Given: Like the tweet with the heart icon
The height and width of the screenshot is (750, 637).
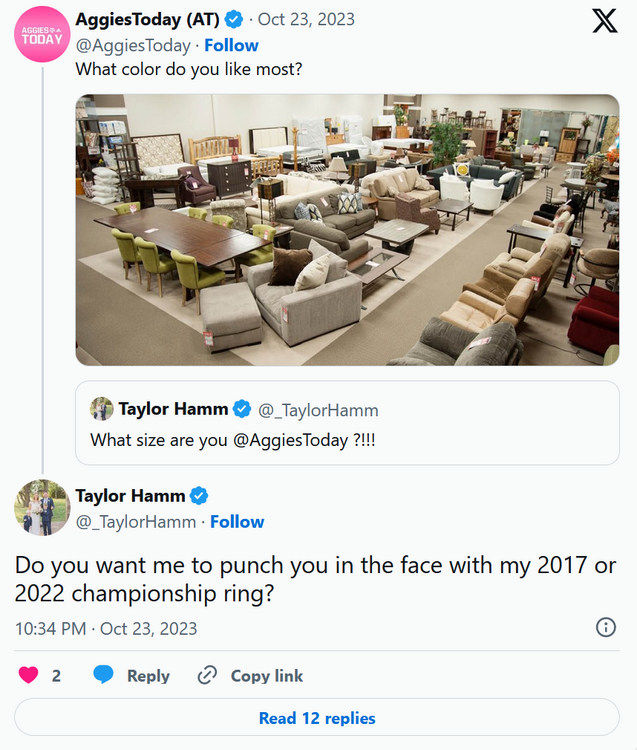Looking at the screenshot, I should [29, 675].
